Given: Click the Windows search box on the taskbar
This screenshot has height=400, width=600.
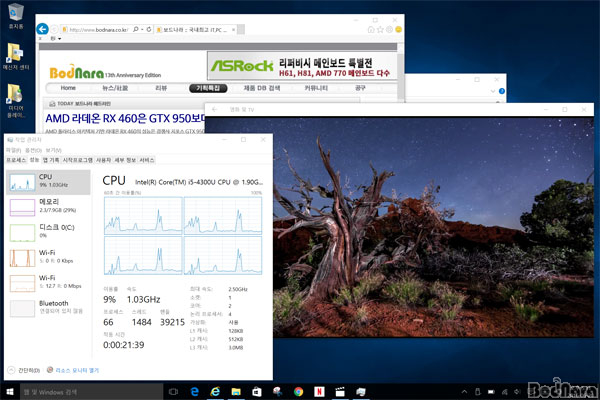Looking at the screenshot, I should (91, 392).
